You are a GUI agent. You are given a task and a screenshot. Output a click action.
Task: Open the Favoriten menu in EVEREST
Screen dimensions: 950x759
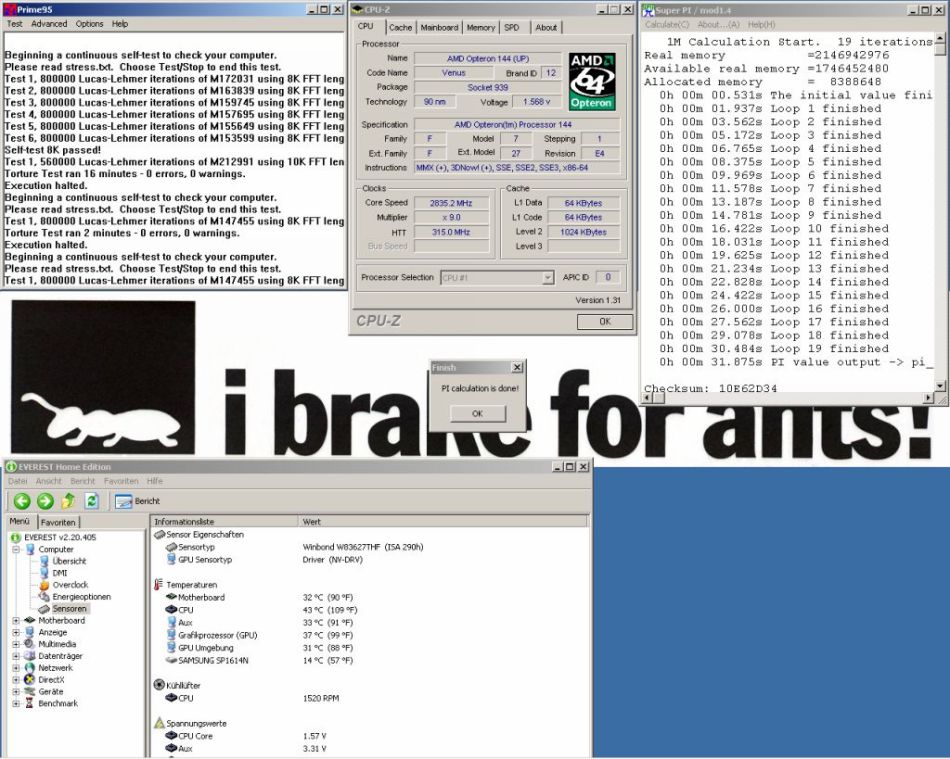pyautogui.click(x=121, y=481)
